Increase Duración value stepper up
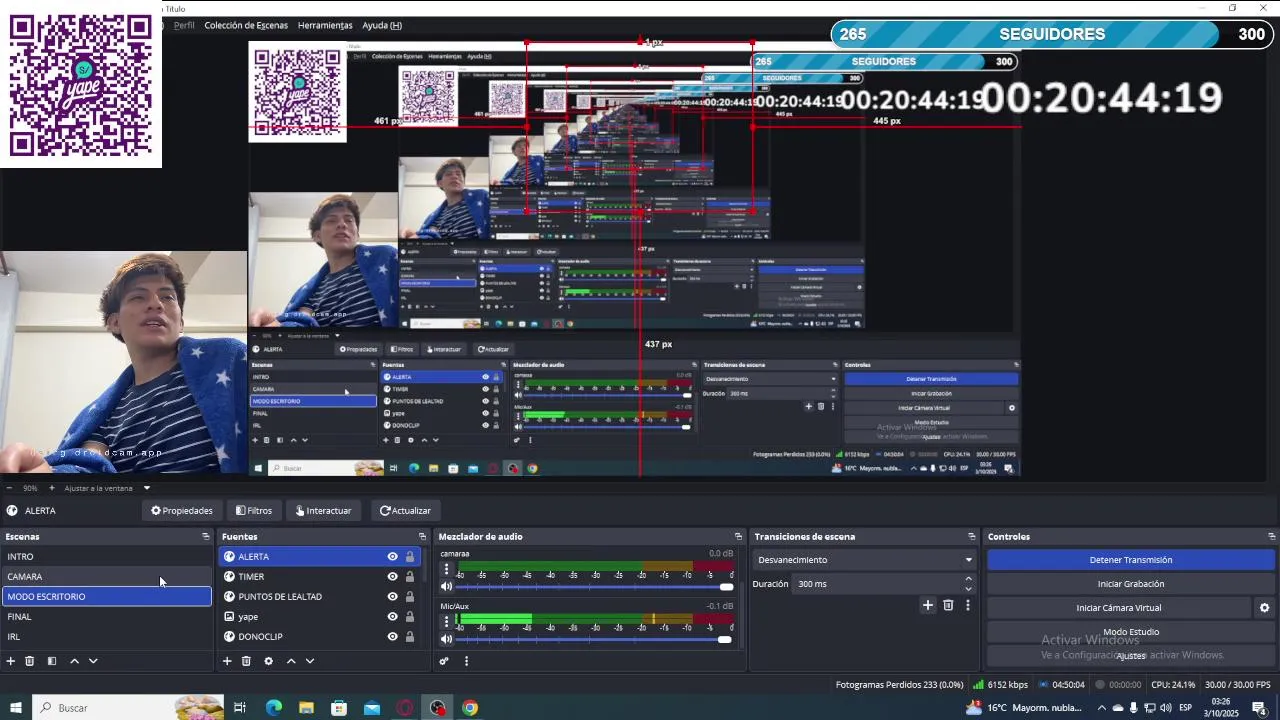 [x=968, y=579]
